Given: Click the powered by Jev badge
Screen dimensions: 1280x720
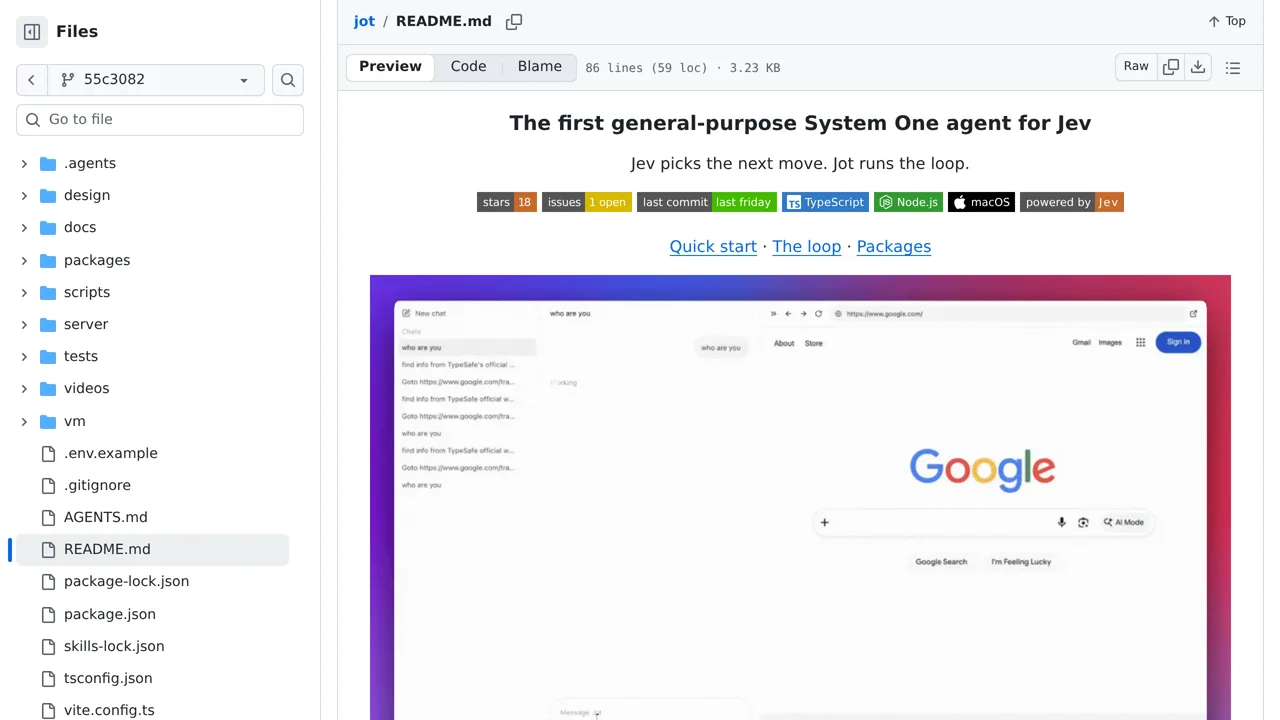Looking at the screenshot, I should pyautogui.click(x=1072, y=202).
